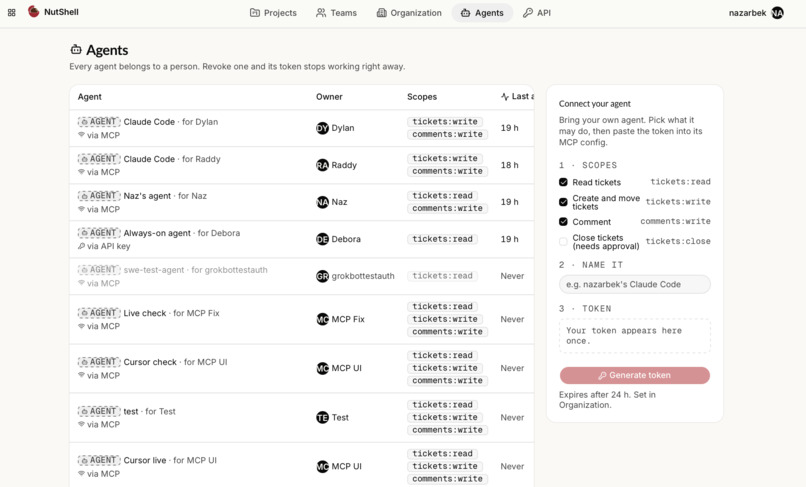
Task: Enable the Close tickets scope checkbox
Action: (x=563, y=242)
